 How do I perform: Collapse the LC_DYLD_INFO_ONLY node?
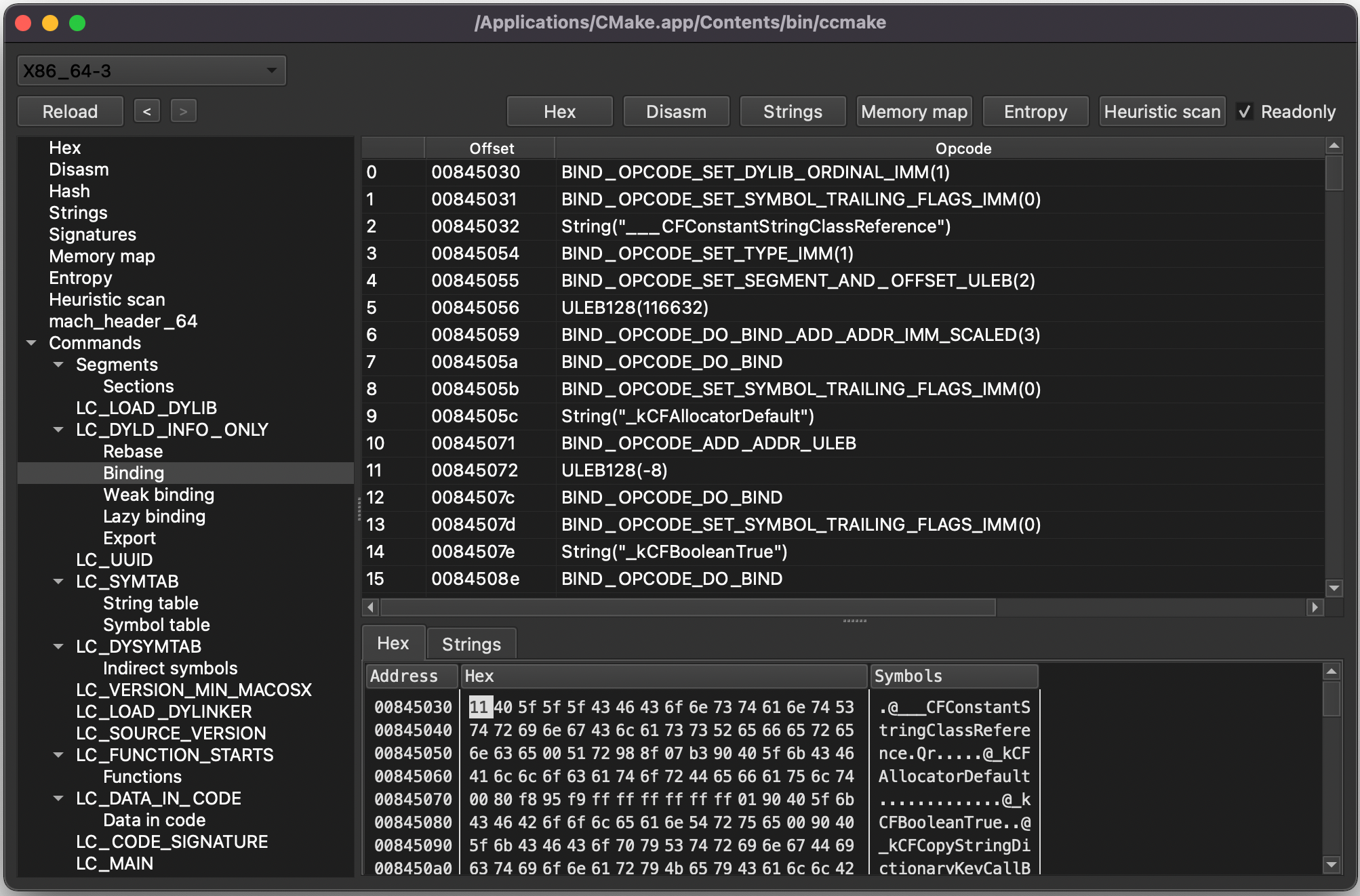pyautogui.click(x=58, y=430)
